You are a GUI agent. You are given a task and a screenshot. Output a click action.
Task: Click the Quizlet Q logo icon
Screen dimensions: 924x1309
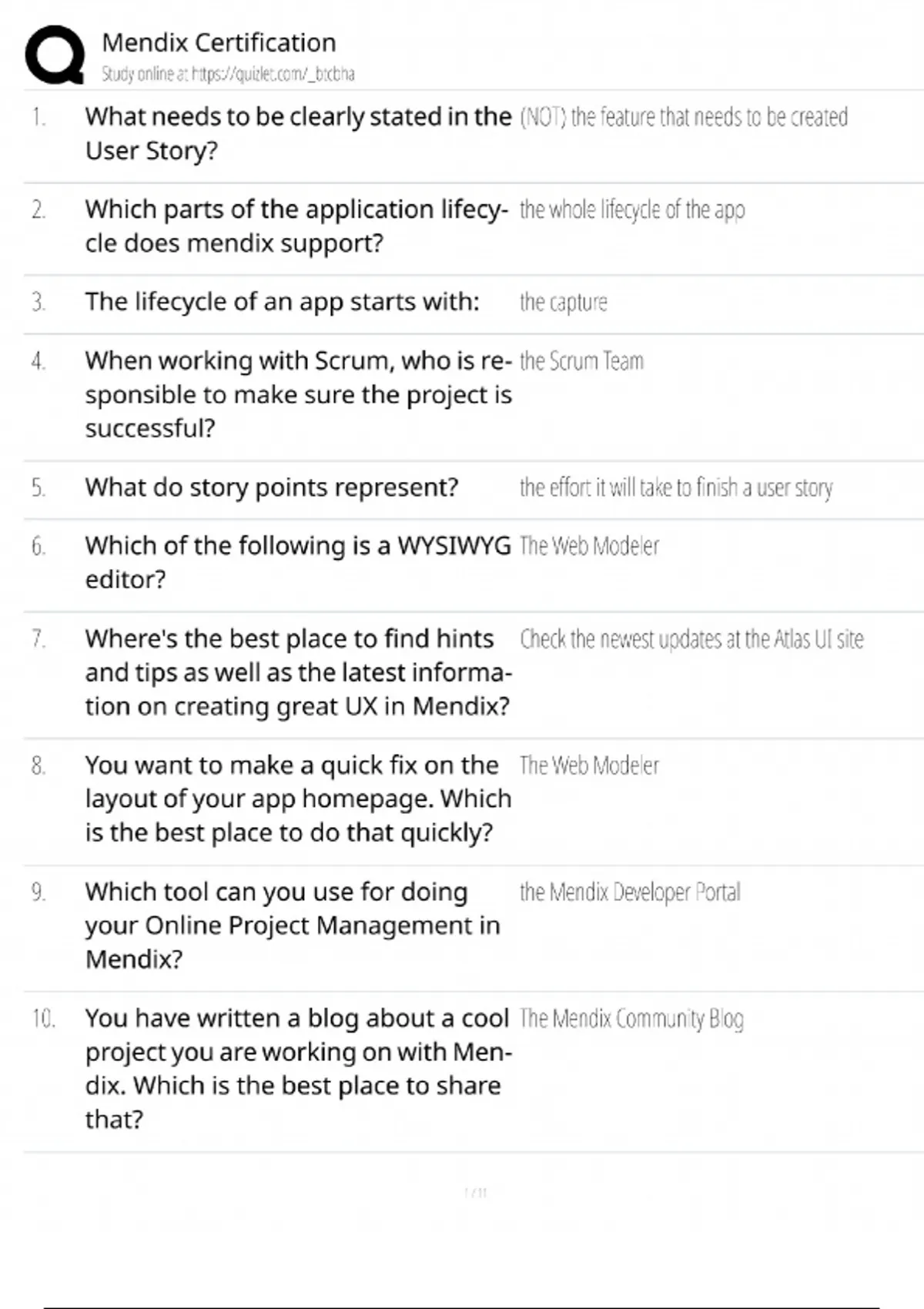(54, 54)
